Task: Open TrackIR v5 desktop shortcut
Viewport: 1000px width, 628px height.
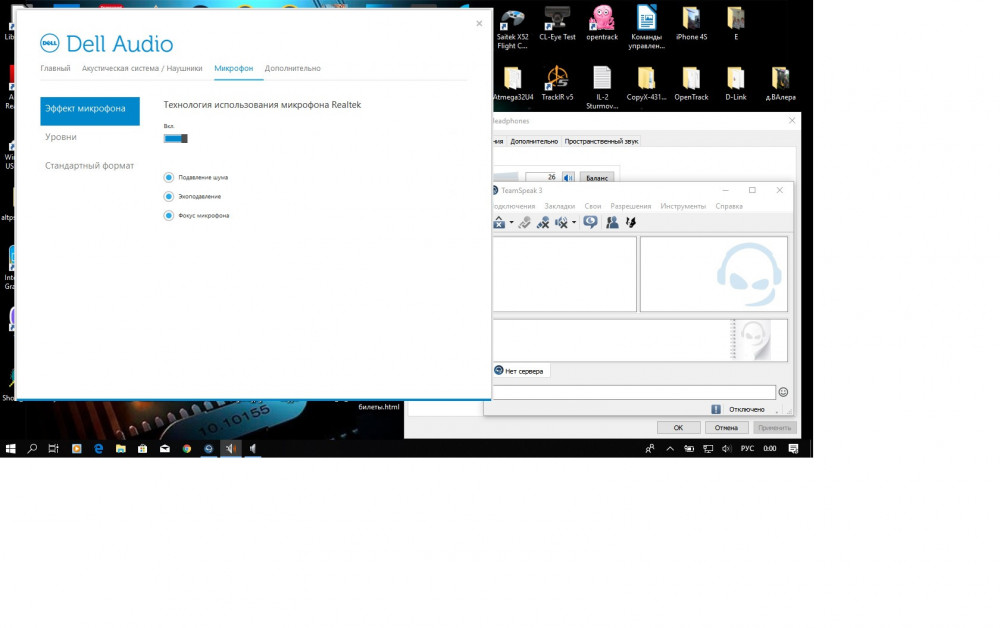Action: click(557, 84)
